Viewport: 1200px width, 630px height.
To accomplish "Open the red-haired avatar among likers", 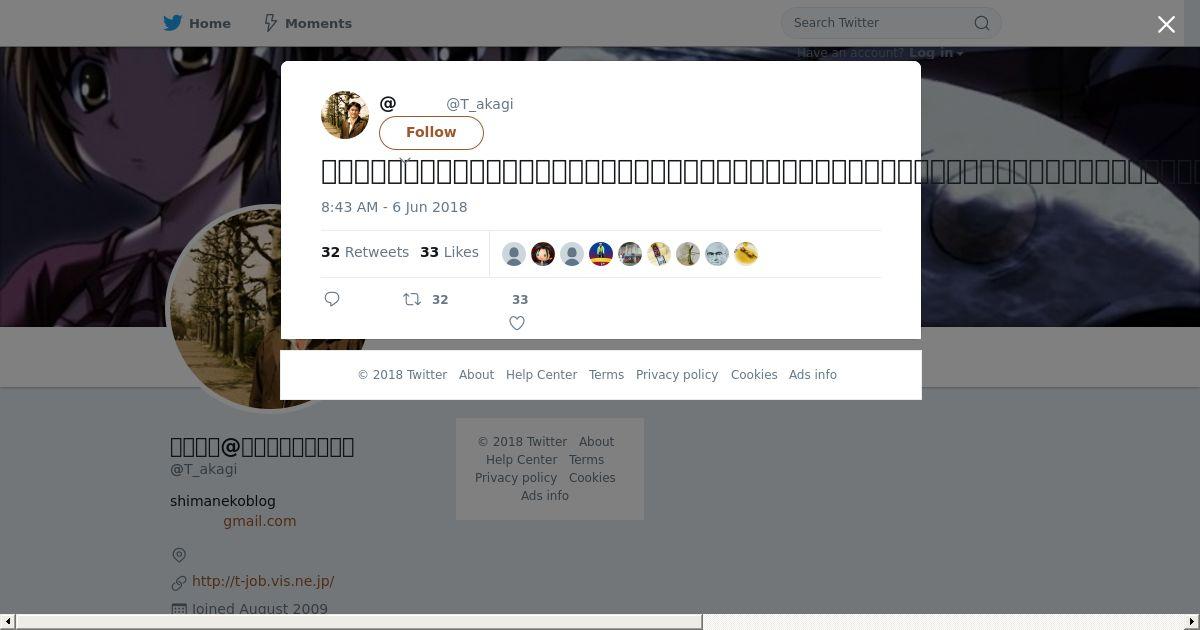I will click(x=543, y=254).
